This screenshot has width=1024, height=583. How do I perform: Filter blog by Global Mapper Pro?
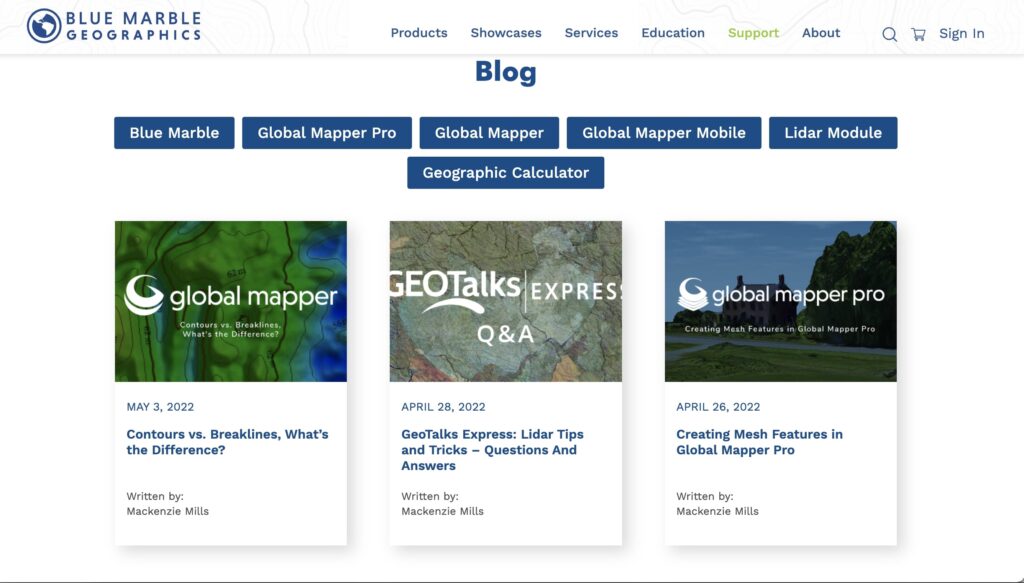tap(327, 133)
